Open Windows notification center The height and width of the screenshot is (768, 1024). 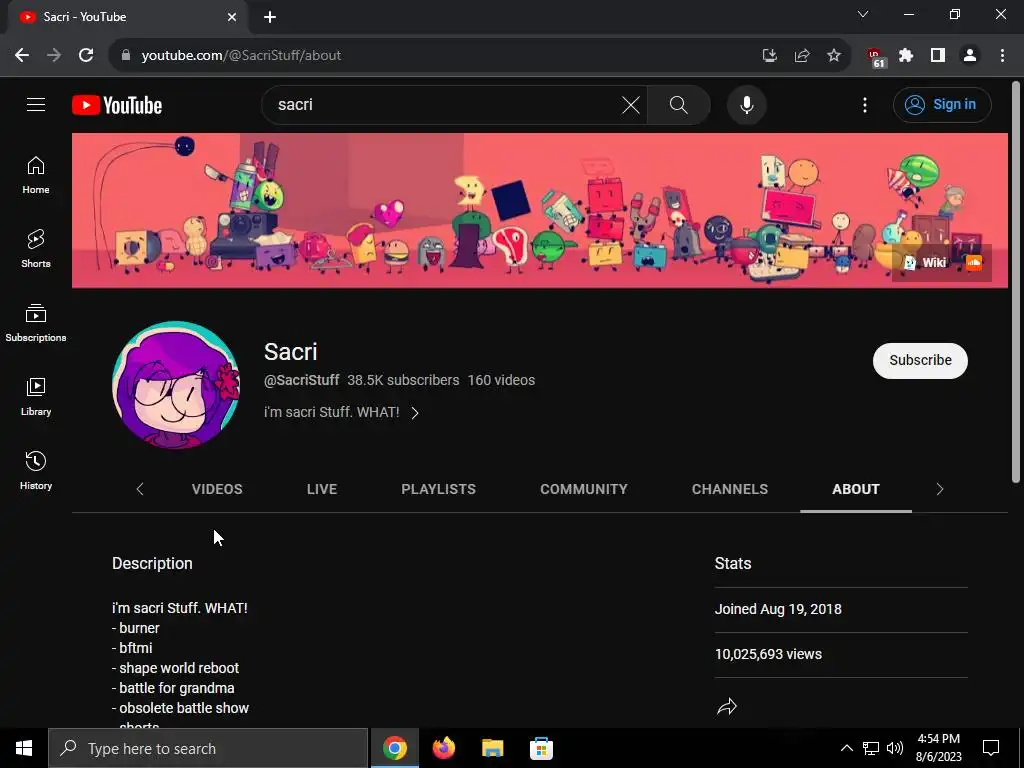point(991,748)
